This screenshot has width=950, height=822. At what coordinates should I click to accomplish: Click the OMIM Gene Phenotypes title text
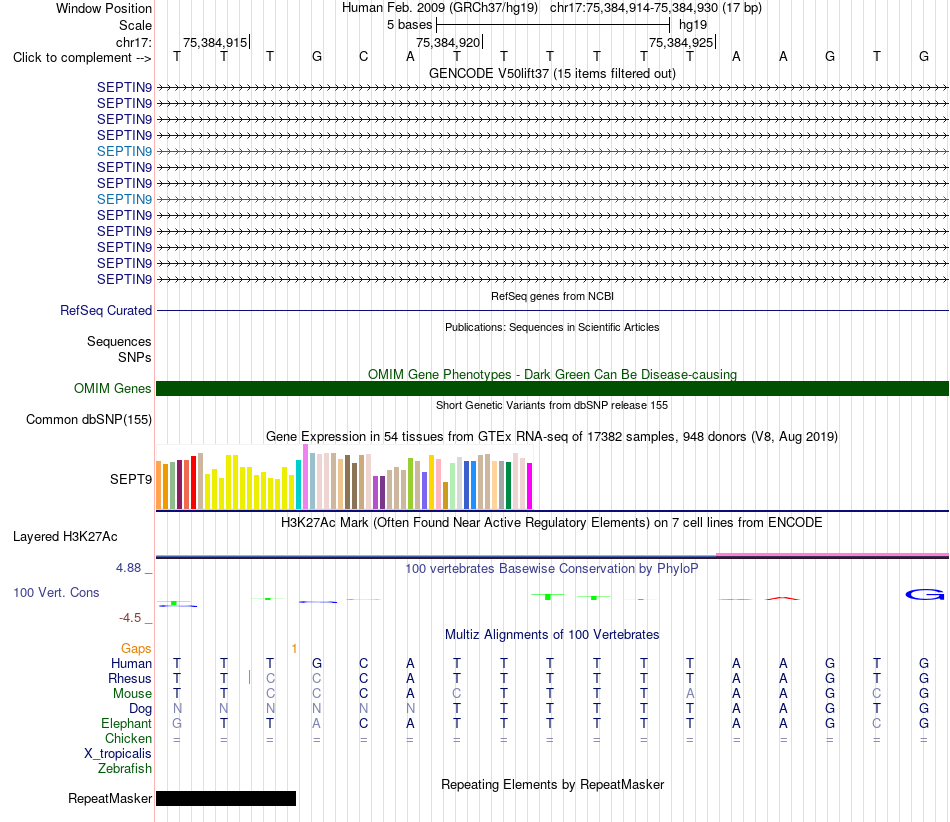[552, 374]
